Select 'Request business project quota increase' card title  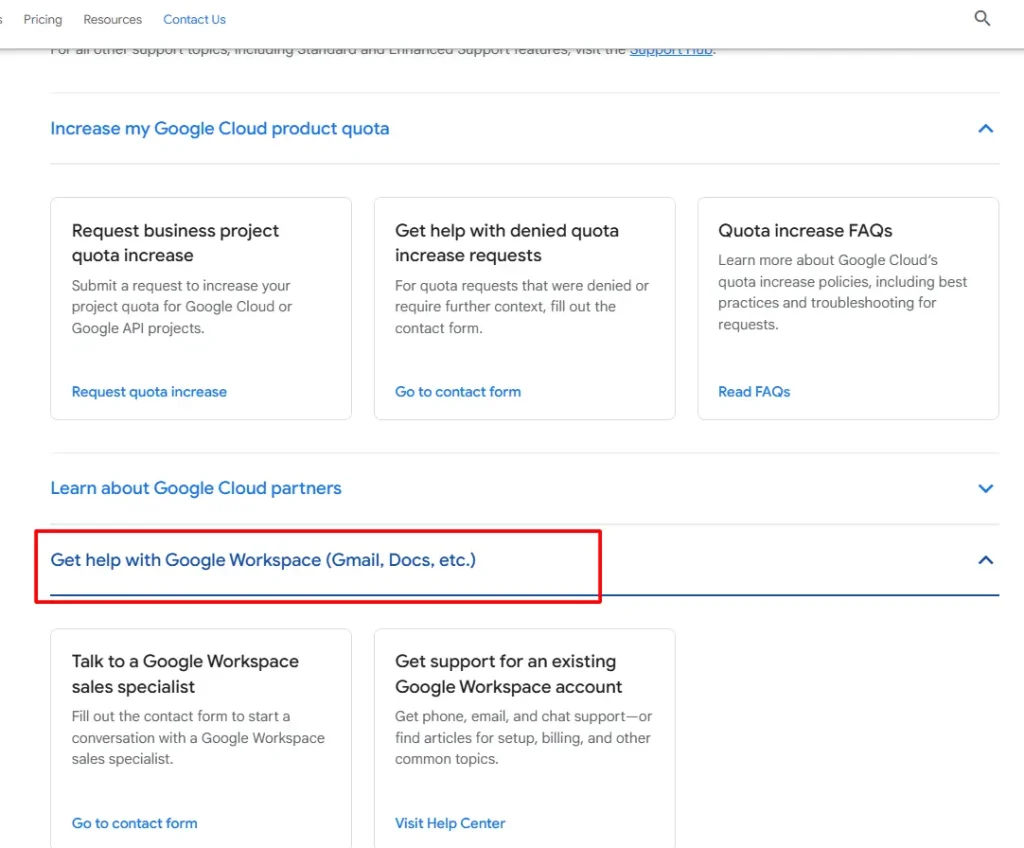(175, 243)
